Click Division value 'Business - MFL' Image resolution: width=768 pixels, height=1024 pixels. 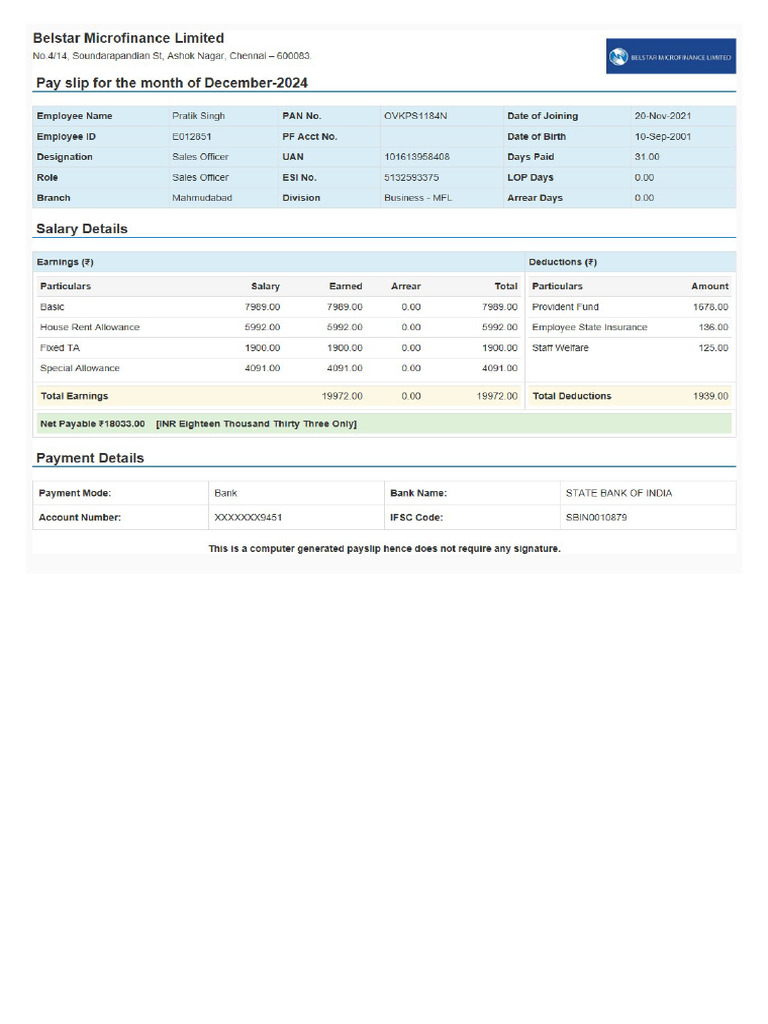[x=418, y=198]
